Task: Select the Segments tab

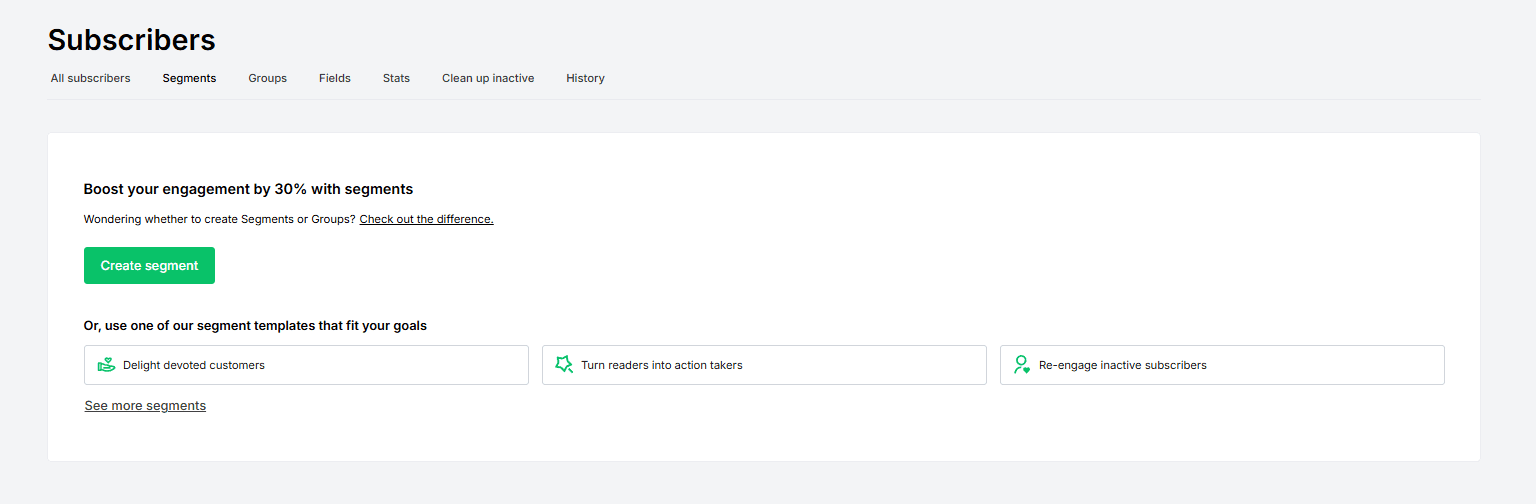Action: click(x=189, y=78)
